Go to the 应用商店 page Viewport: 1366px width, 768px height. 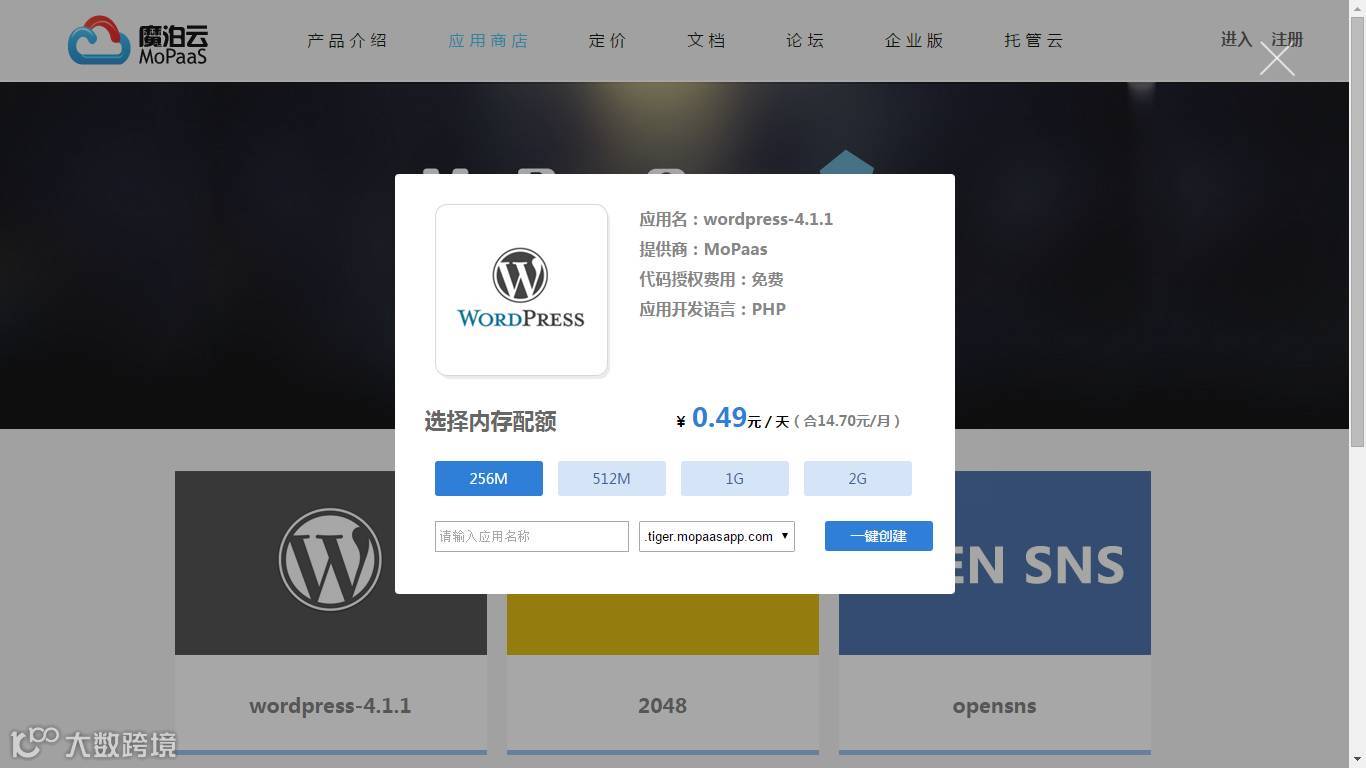[x=488, y=41]
